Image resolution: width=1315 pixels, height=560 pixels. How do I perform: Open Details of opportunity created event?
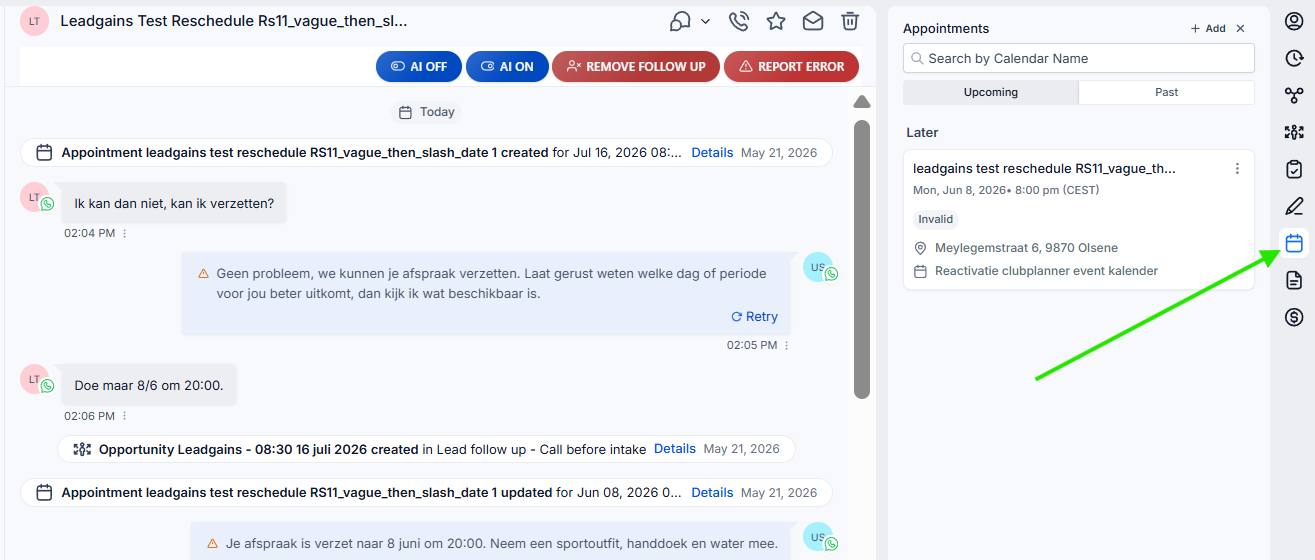(675, 449)
